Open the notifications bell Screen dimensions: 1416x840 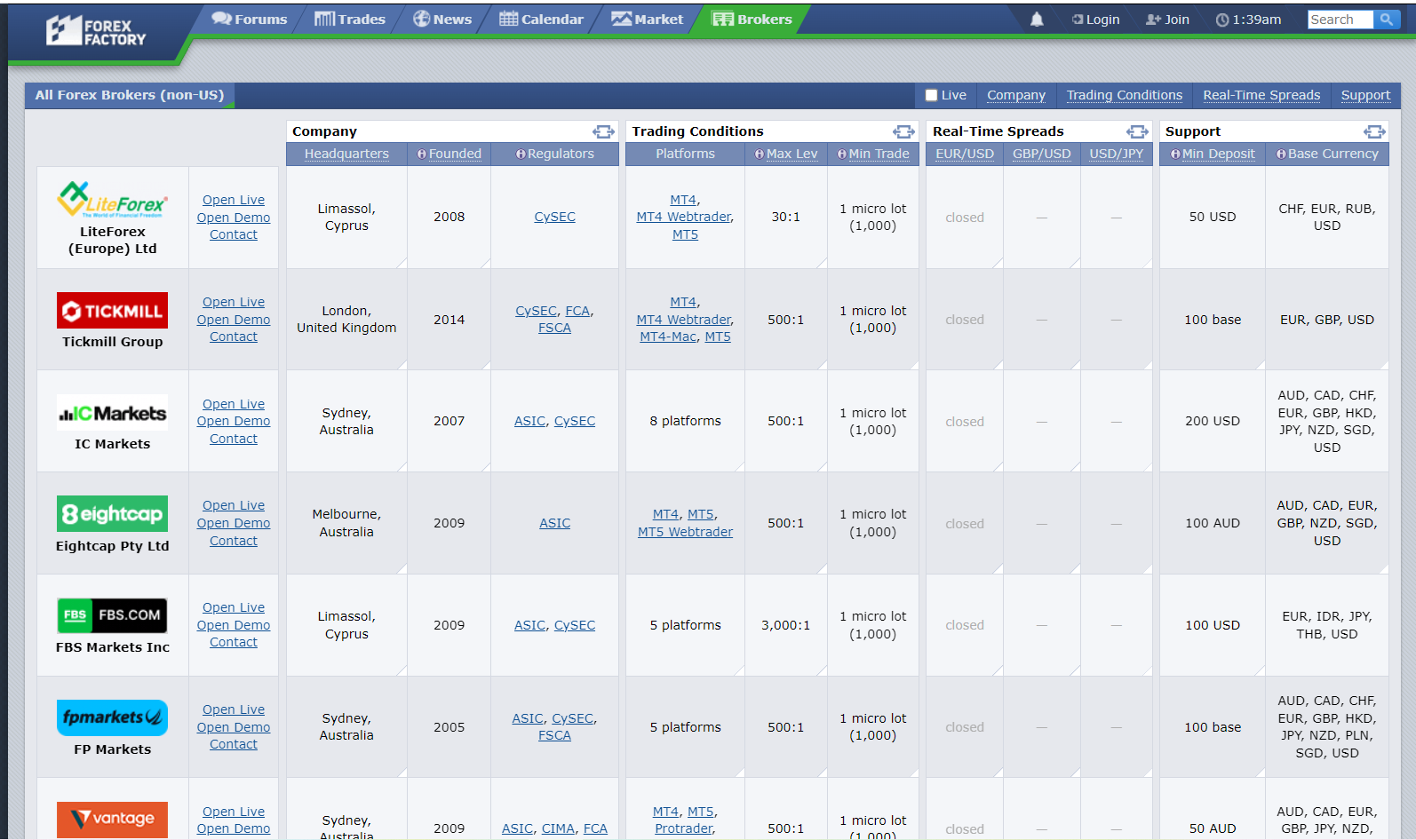tap(1037, 20)
